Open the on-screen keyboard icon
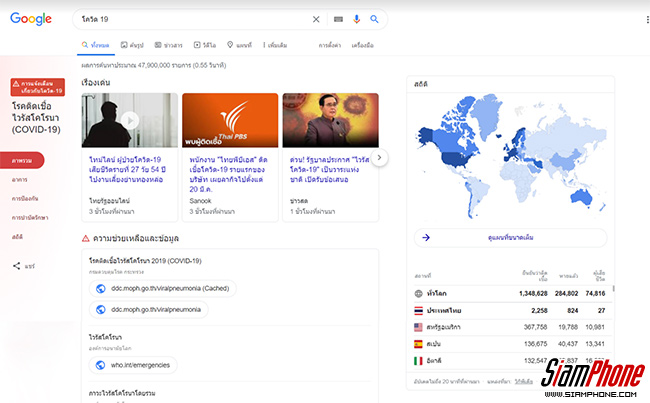 coord(338,19)
